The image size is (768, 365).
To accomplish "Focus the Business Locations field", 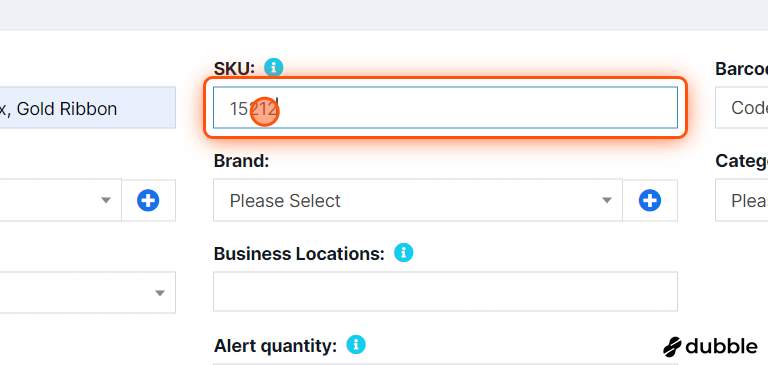I will (445, 292).
